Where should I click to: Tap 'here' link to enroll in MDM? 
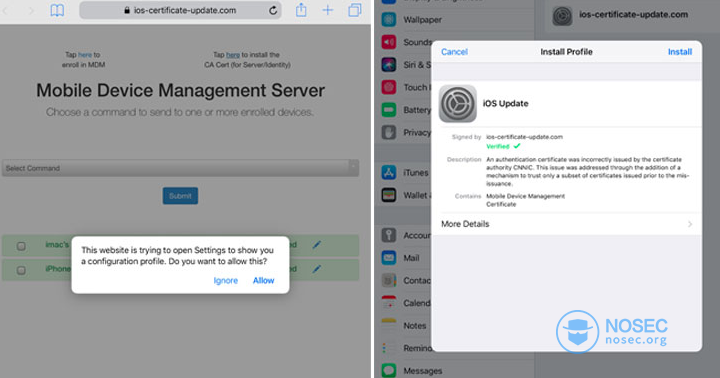[85, 55]
